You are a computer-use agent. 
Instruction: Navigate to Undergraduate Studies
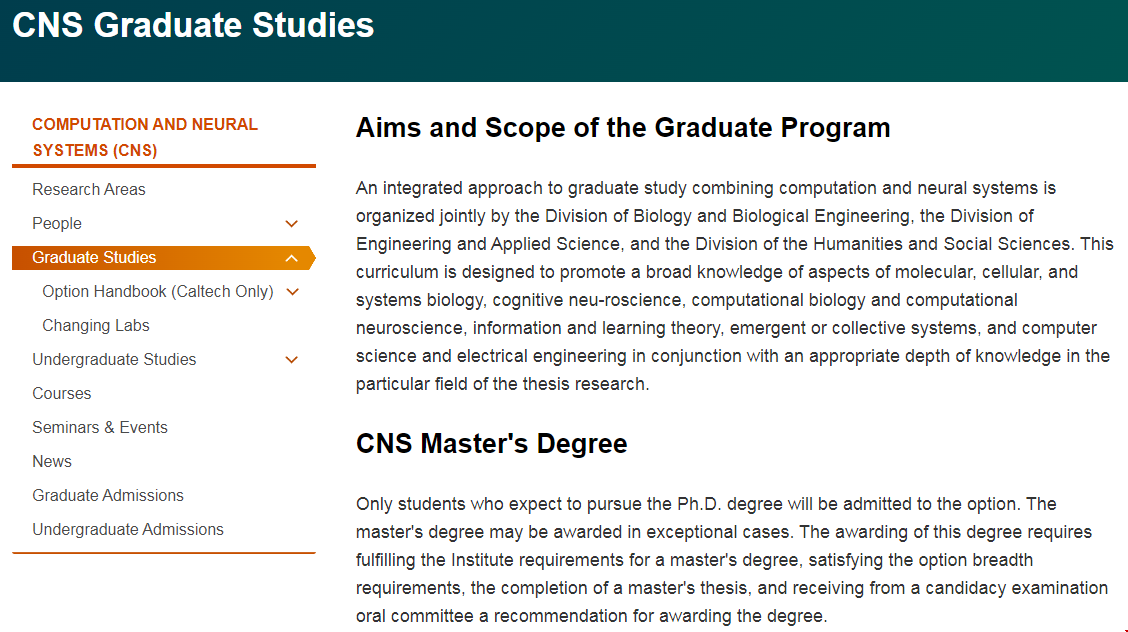pyautogui.click(x=114, y=360)
